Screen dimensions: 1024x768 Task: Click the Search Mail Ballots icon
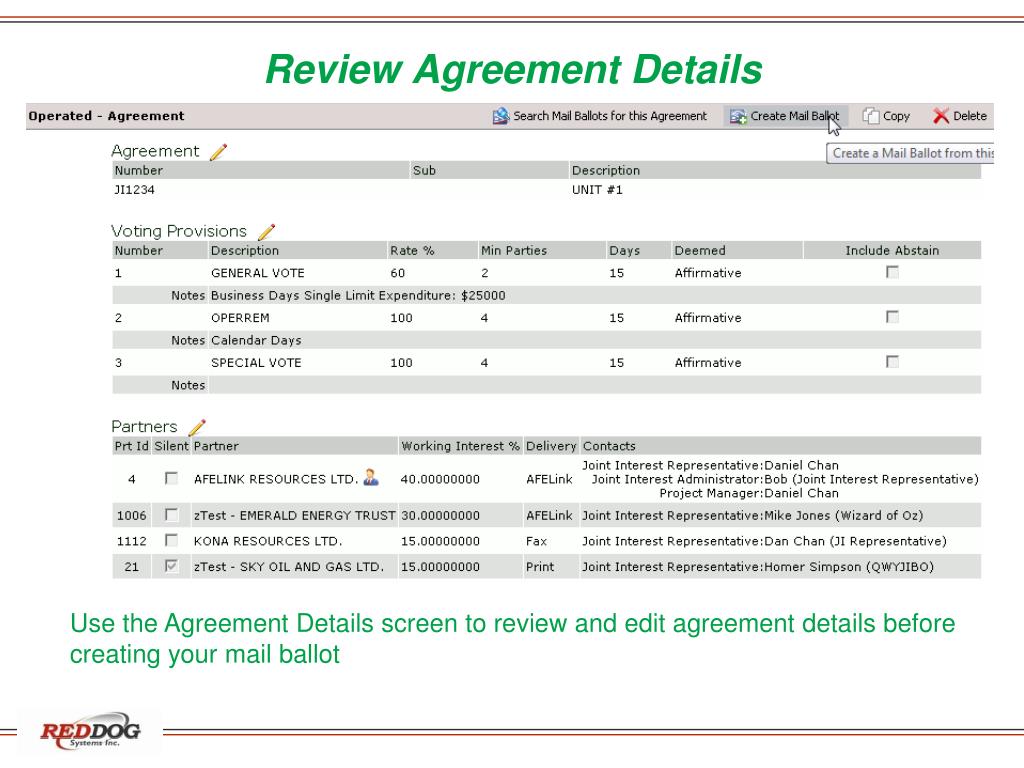tap(501, 116)
